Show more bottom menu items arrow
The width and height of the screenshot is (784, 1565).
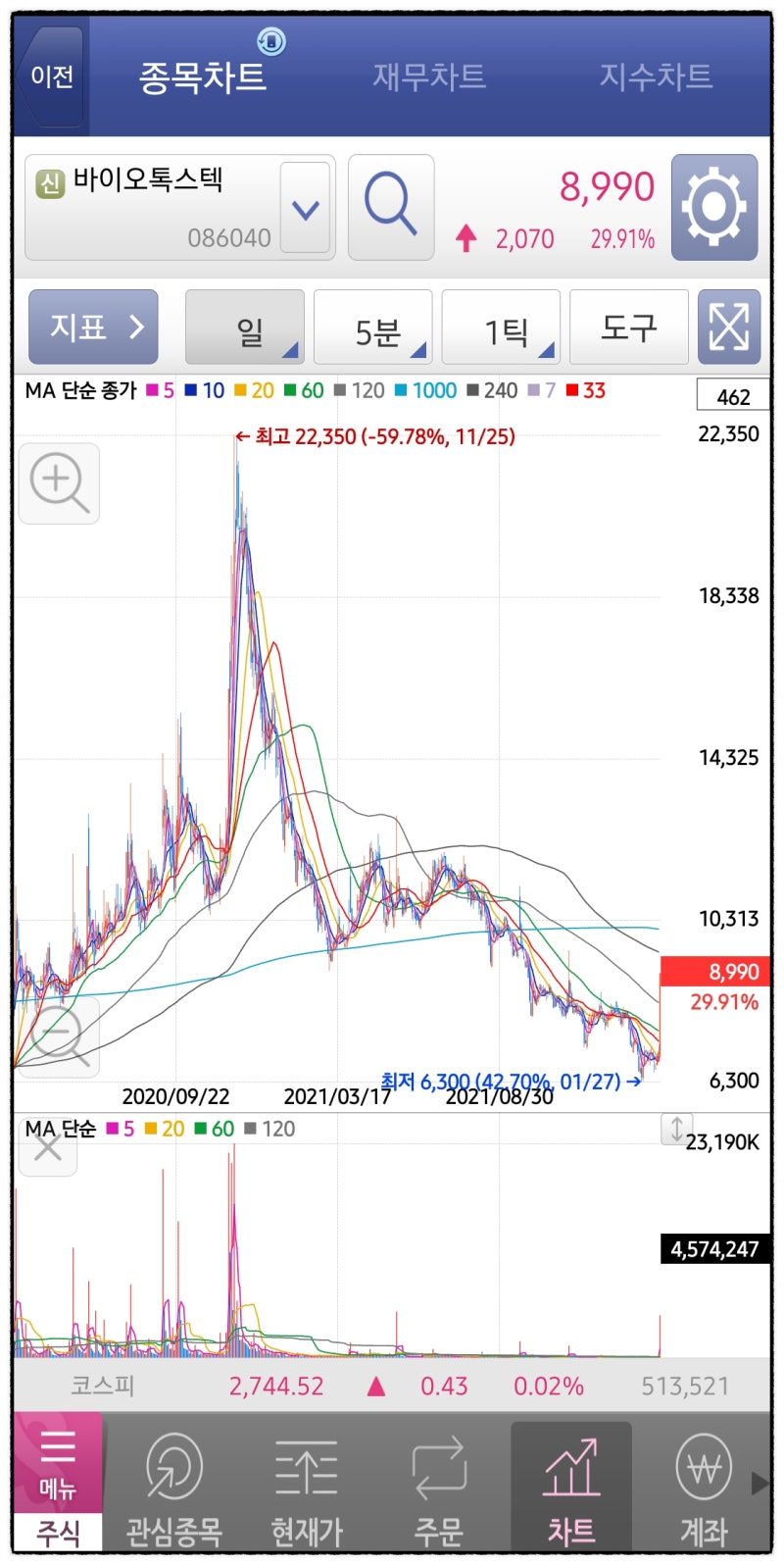click(759, 1483)
